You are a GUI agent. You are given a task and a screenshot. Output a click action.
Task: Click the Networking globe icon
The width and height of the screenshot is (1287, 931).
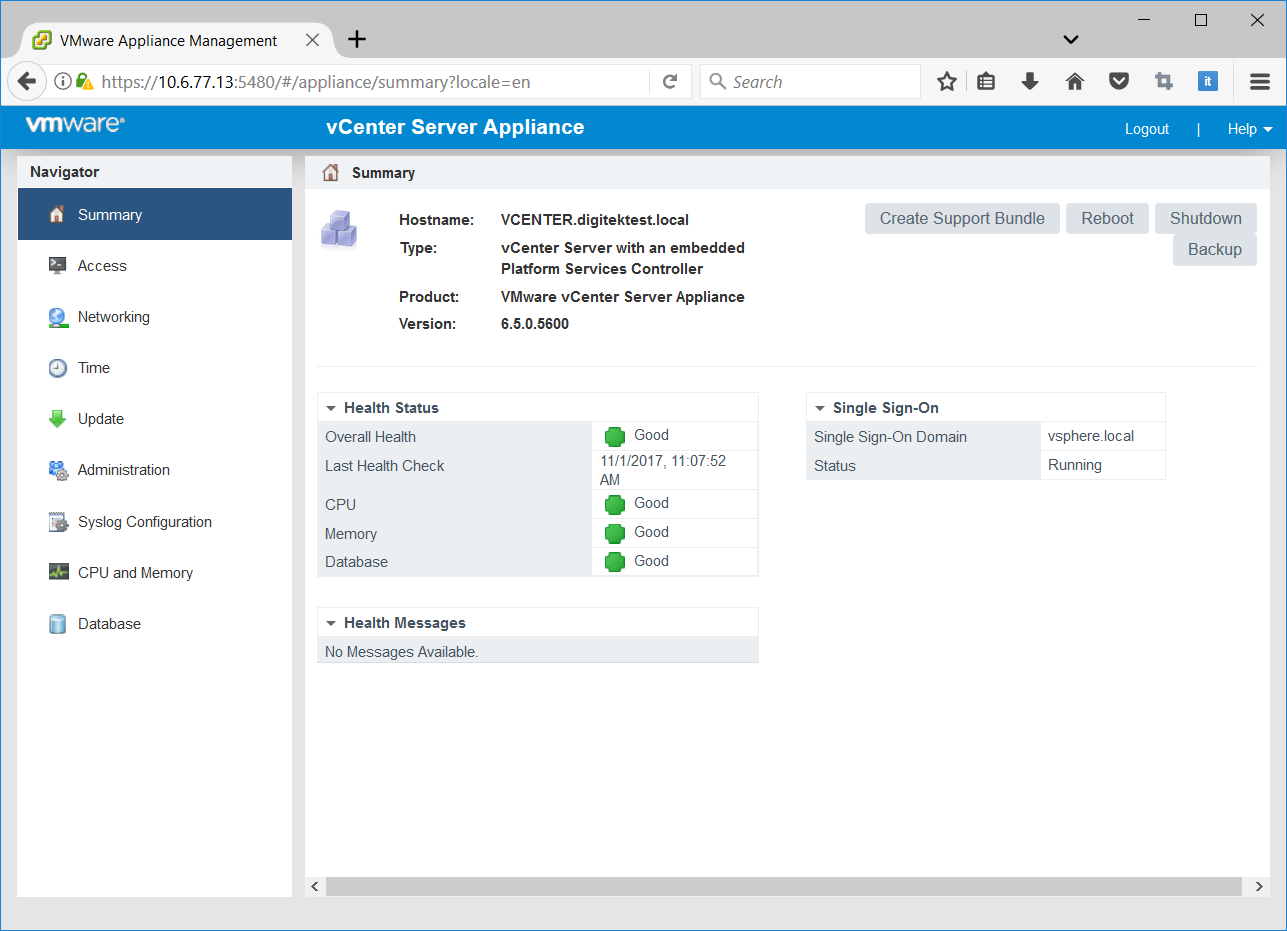(57, 317)
